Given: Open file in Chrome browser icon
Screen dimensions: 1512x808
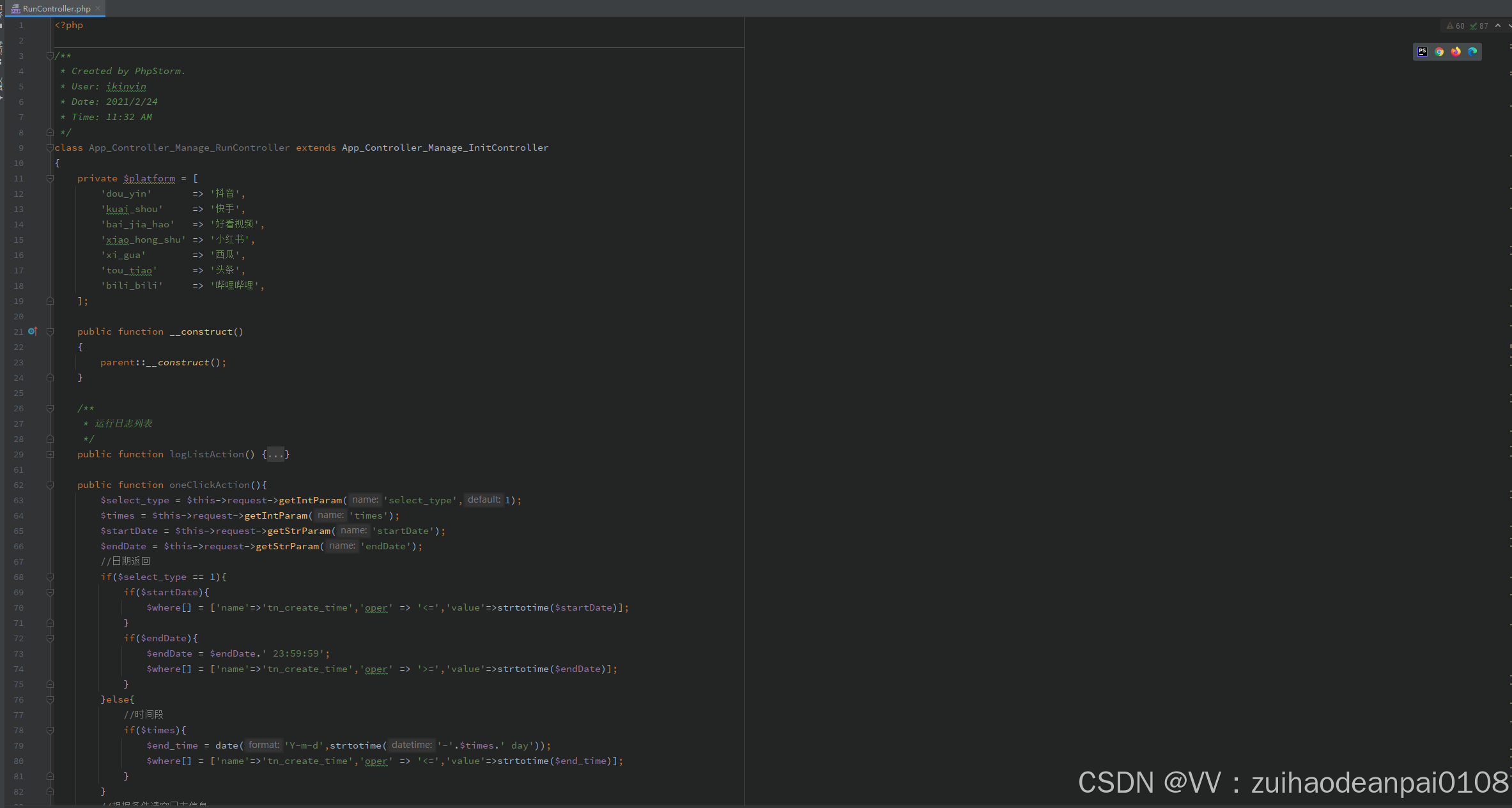Looking at the screenshot, I should tap(1439, 52).
